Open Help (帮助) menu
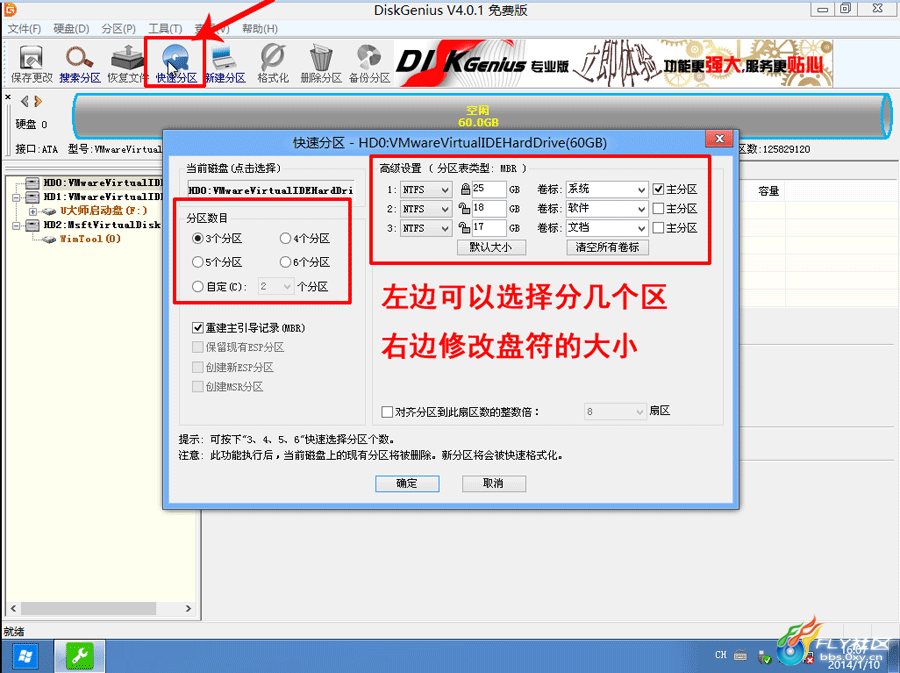The image size is (900, 673). click(x=260, y=29)
